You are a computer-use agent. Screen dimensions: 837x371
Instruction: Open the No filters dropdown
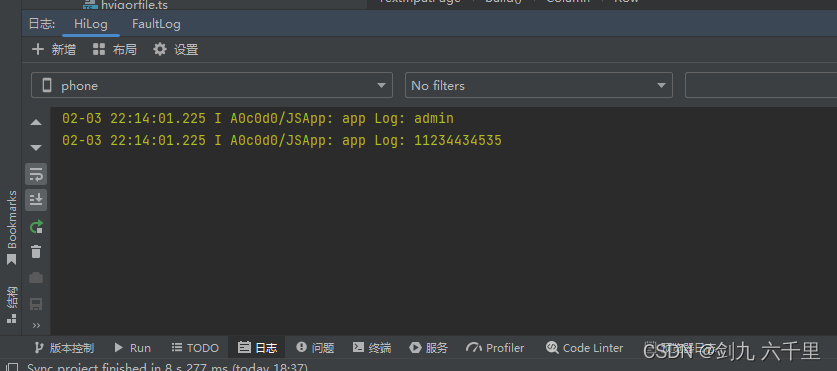pyautogui.click(x=539, y=85)
